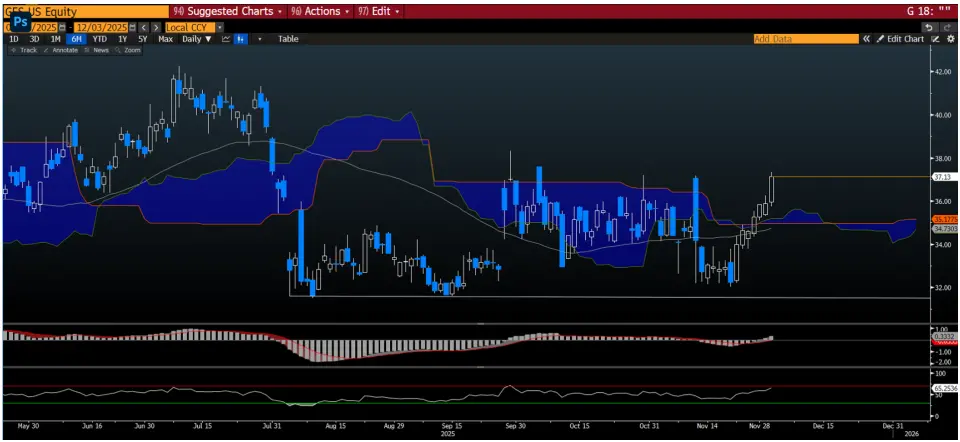Expand the Daily periodicity dropdown
Image resolution: width=960 pixels, height=442 pixels.
196,39
